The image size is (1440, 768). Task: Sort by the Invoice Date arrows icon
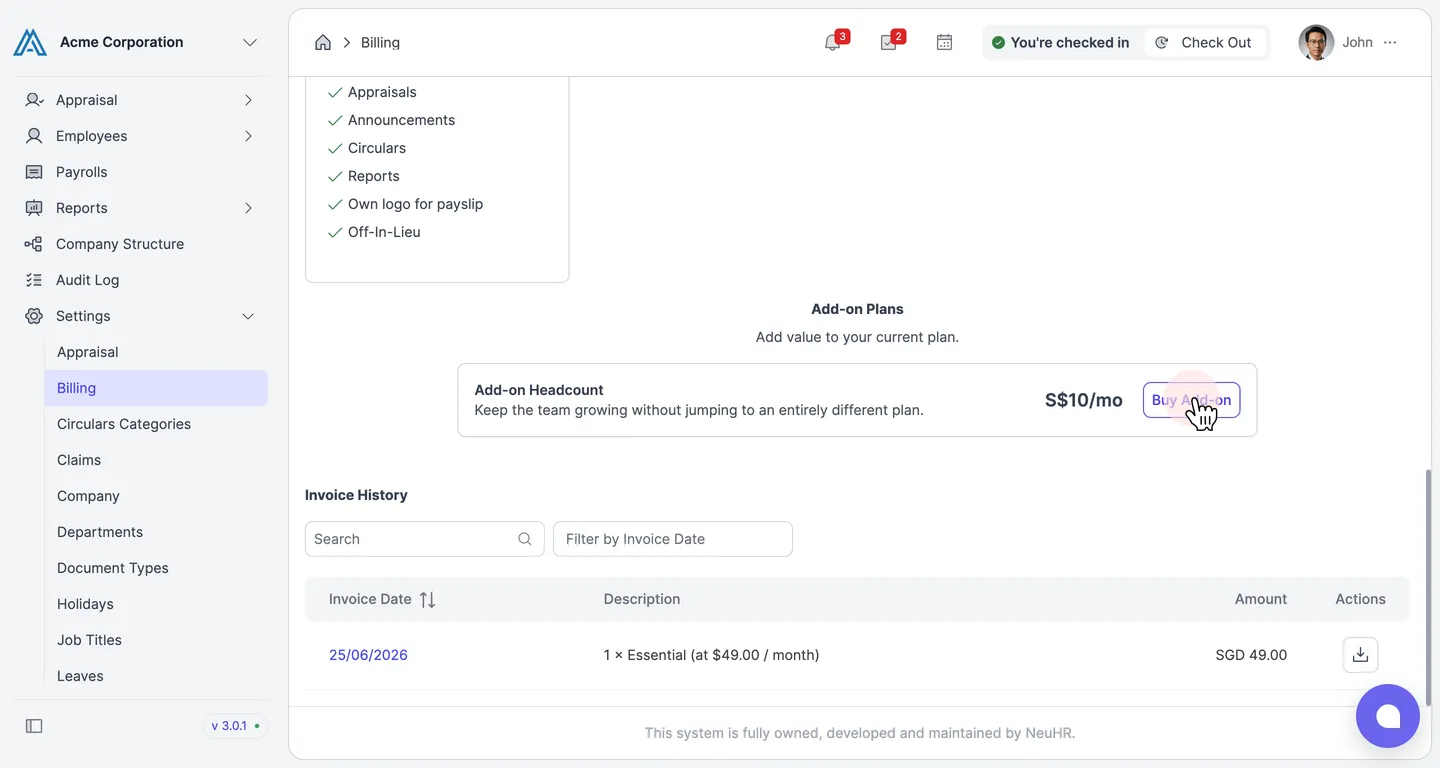[x=427, y=599]
